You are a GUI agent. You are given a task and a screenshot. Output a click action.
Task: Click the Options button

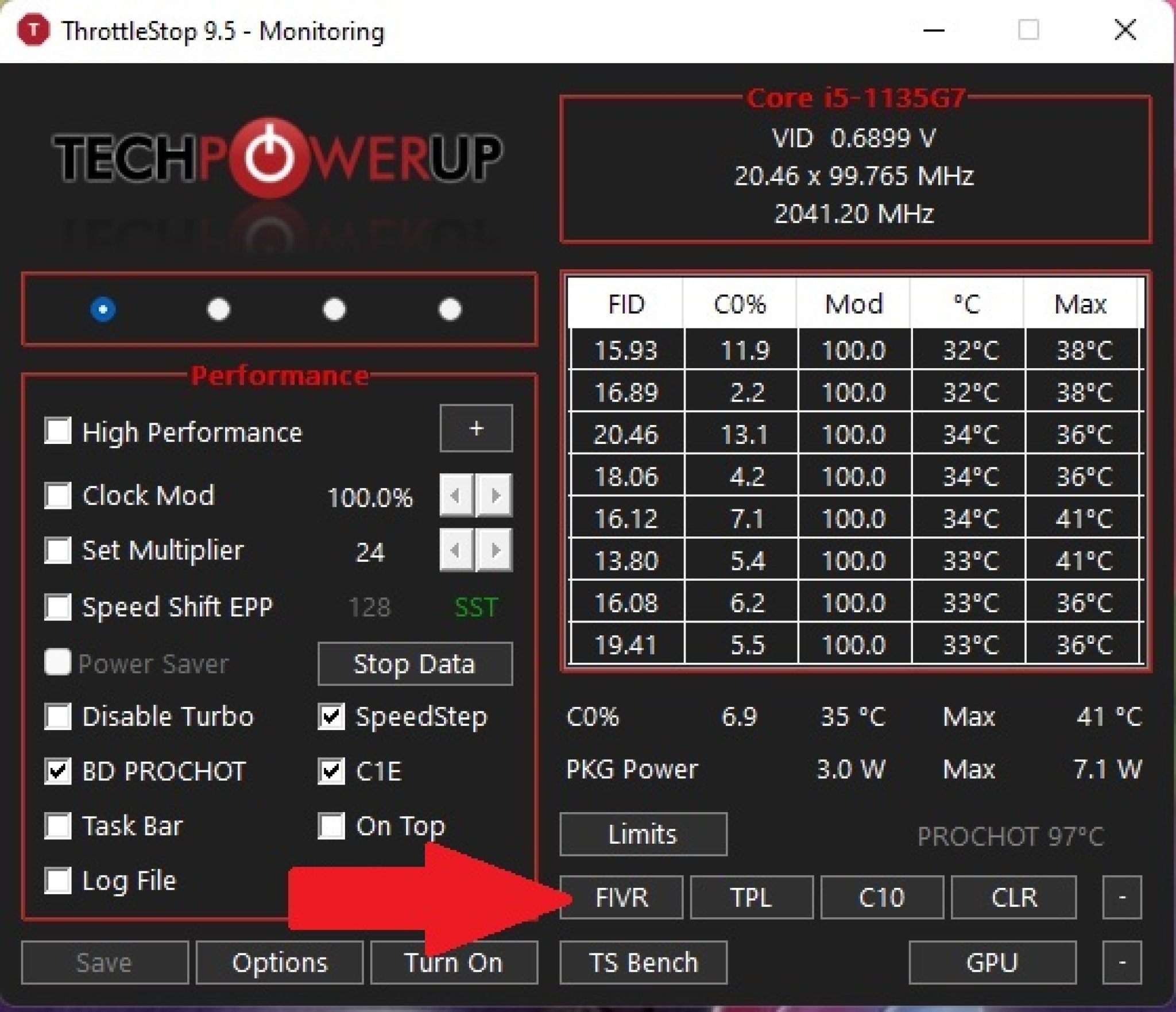tap(280, 962)
